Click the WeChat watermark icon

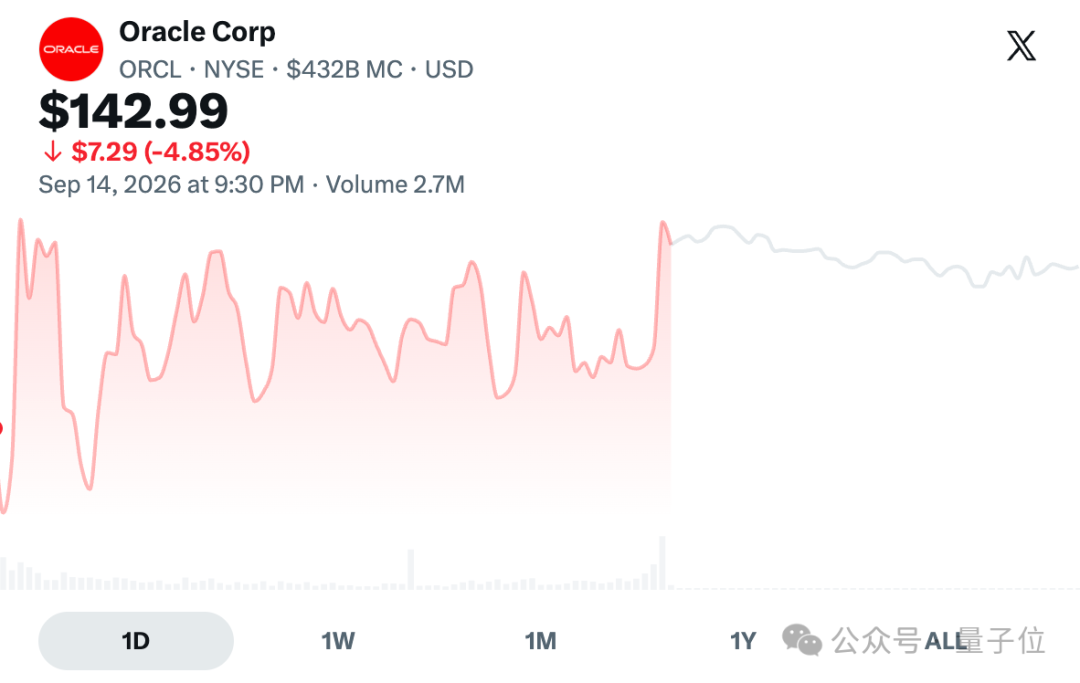802,640
